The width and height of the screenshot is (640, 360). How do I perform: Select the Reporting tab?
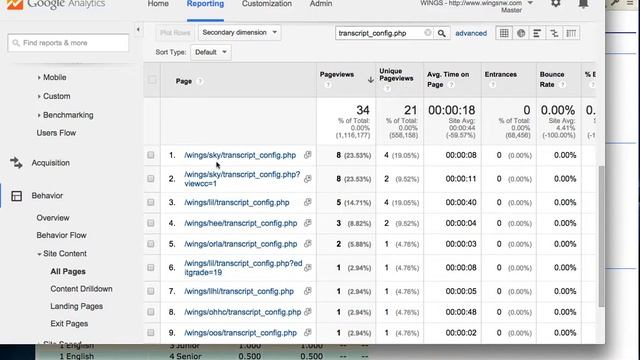tap(205, 4)
